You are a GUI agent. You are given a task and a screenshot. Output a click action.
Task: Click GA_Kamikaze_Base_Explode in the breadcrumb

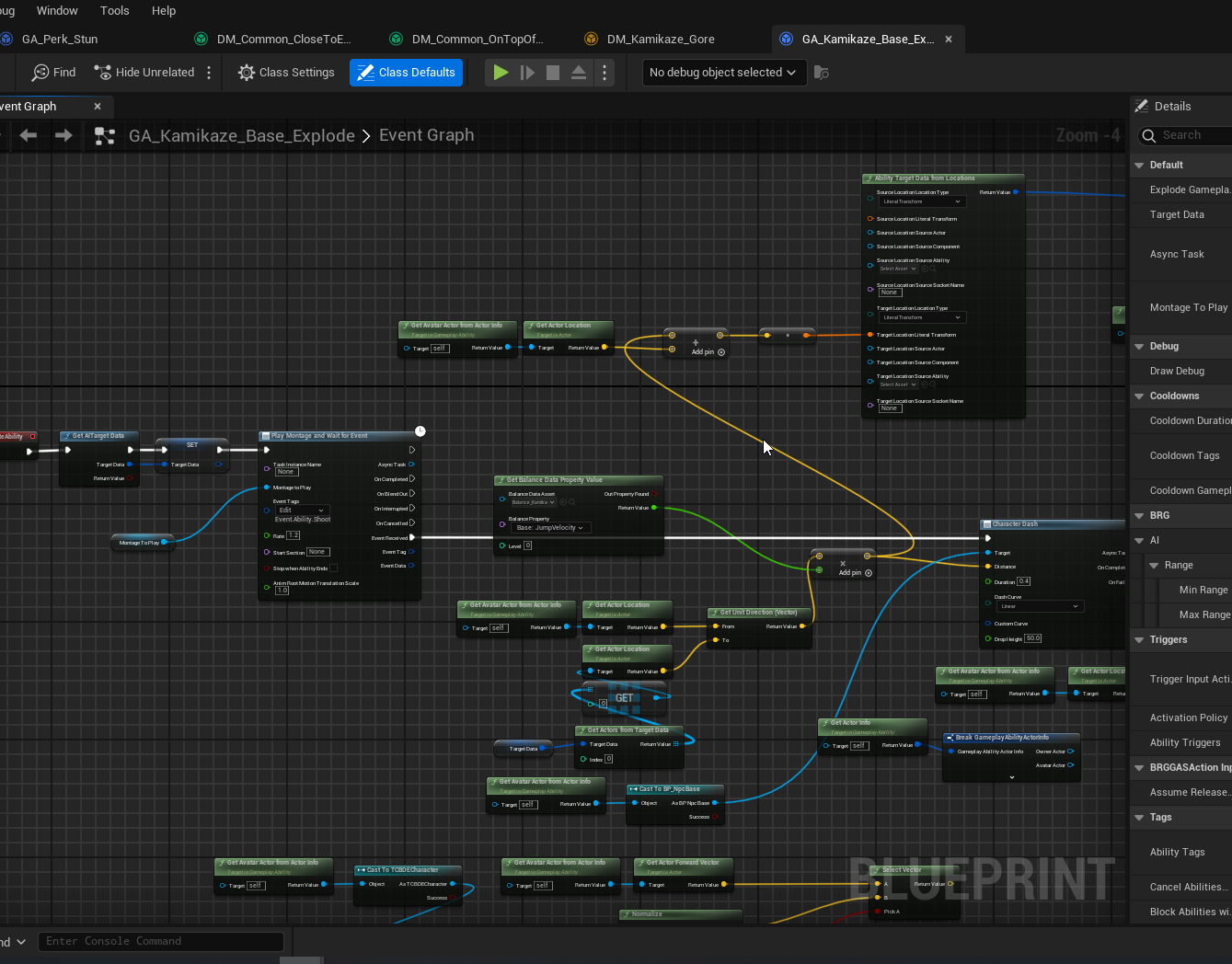pos(242,136)
